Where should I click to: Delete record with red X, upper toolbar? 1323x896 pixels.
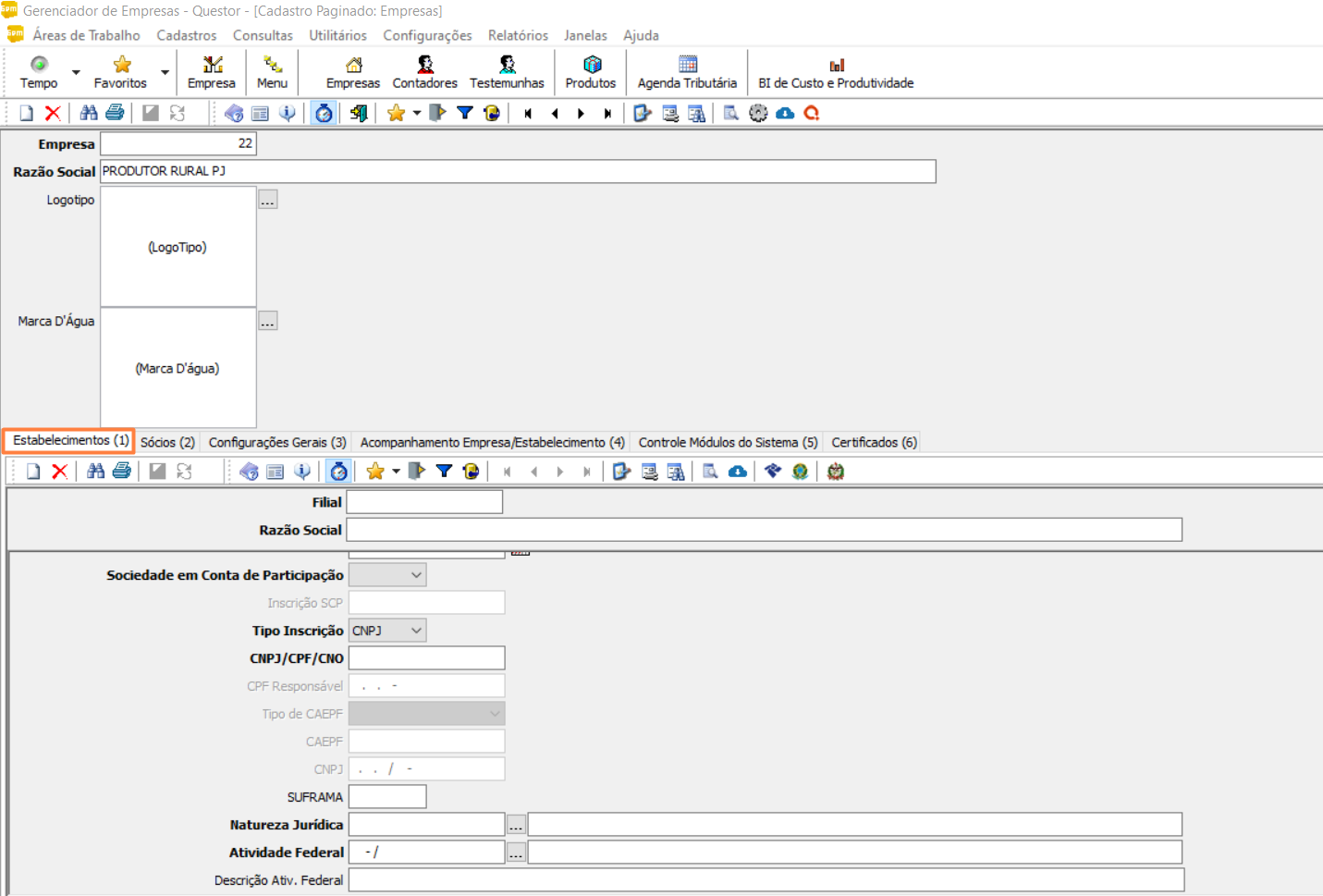pyautogui.click(x=53, y=113)
